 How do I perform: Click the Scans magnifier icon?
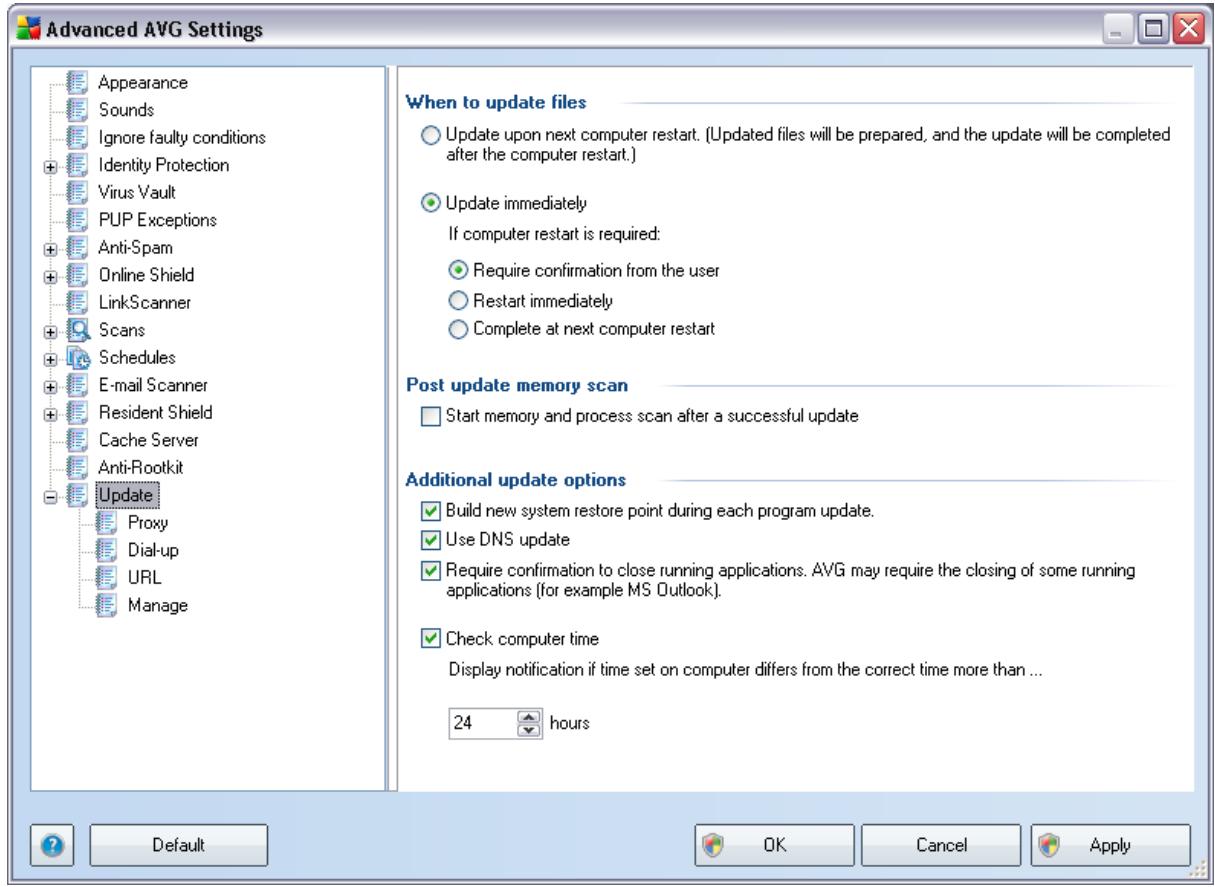point(79,329)
